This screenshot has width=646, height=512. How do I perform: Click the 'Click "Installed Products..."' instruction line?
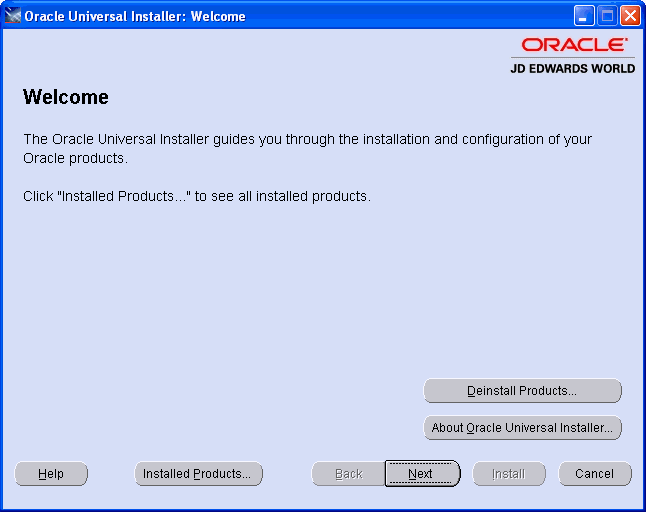pyautogui.click(x=197, y=196)
